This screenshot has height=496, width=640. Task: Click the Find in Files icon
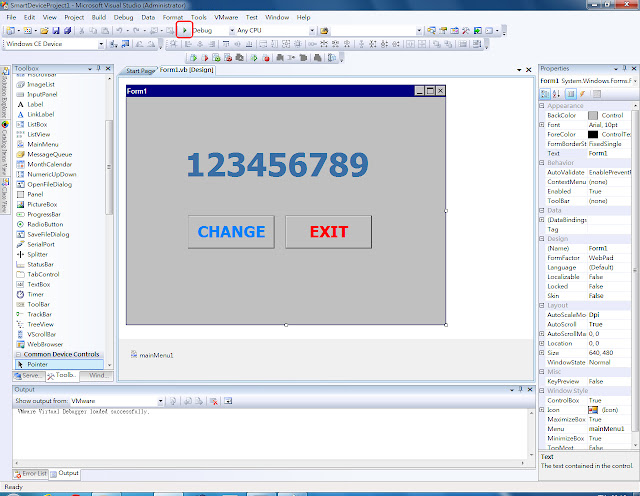pos(324,31)
